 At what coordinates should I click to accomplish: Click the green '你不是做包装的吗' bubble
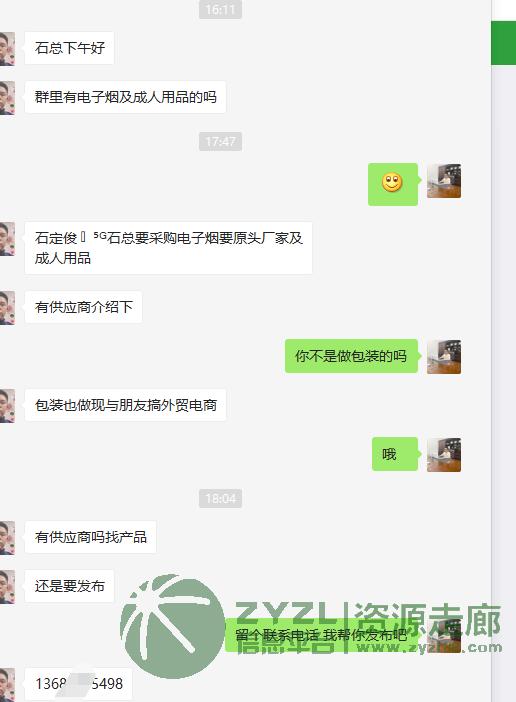(351, 356)
